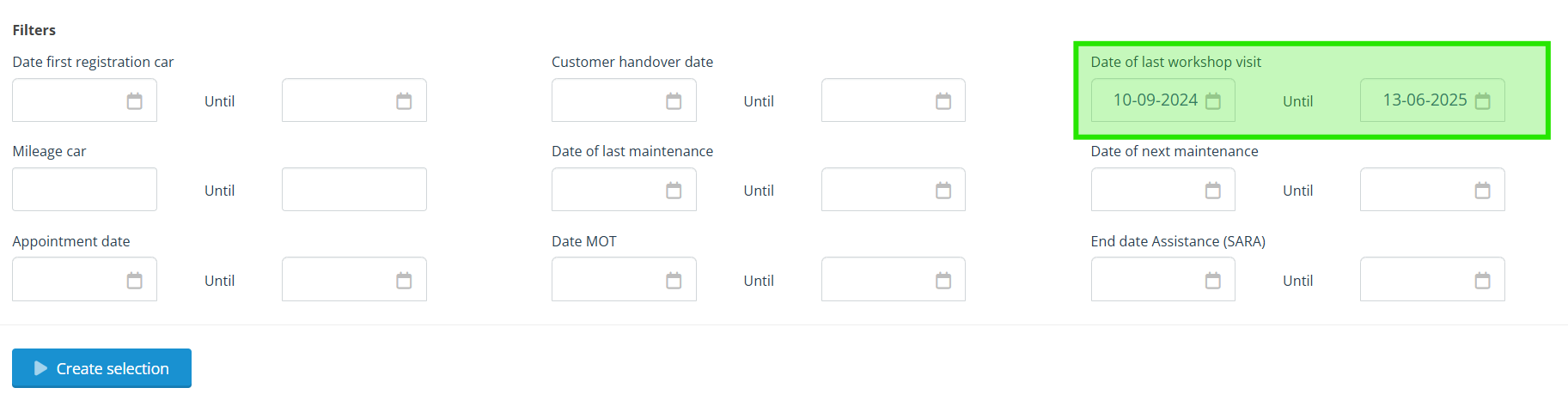Select the 13-06-2025 workshop visit until field
The image size is (1568, 394).
tap(1432, 100)
